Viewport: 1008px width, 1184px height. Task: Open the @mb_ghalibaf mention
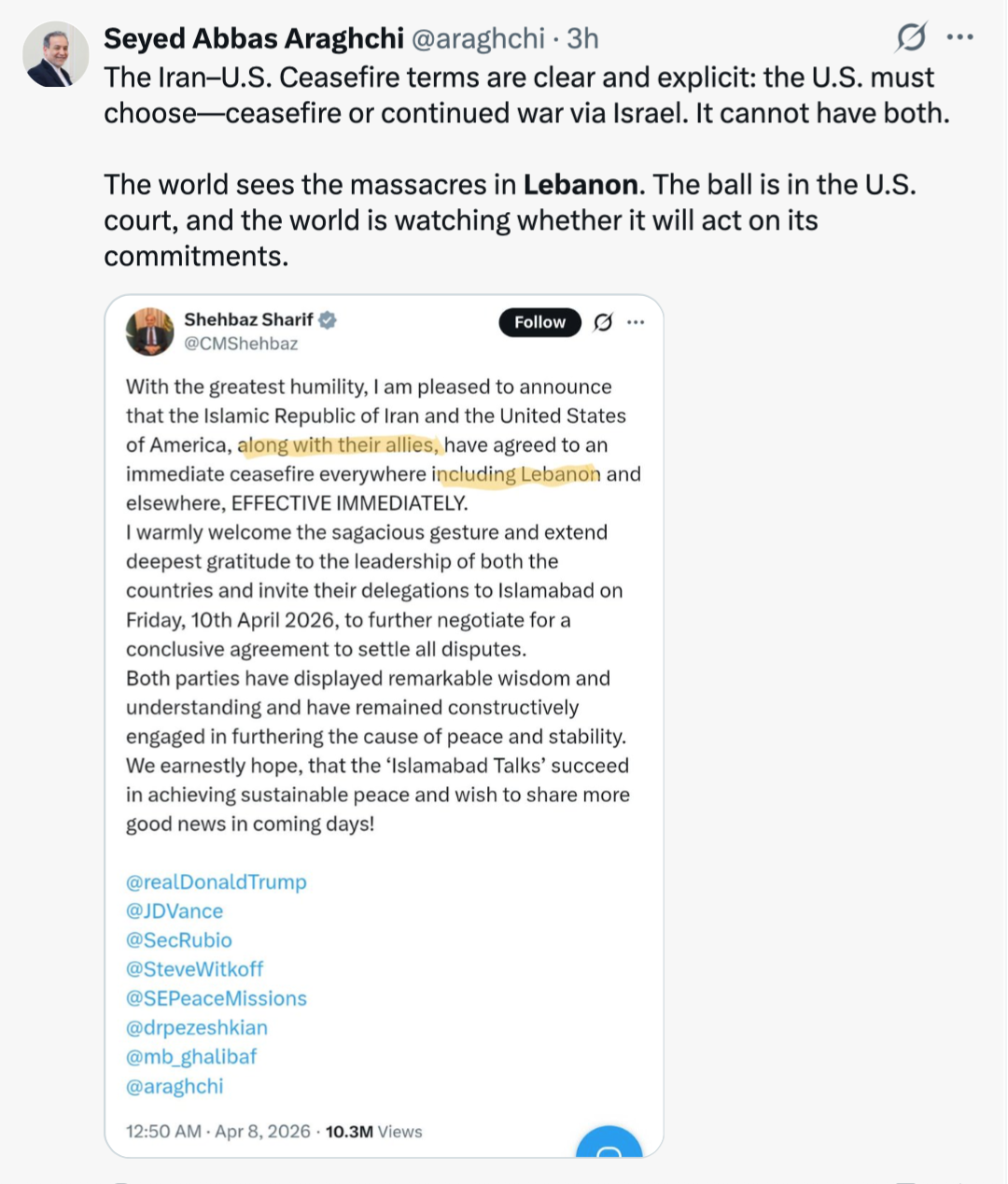(x=190, y=1057)
